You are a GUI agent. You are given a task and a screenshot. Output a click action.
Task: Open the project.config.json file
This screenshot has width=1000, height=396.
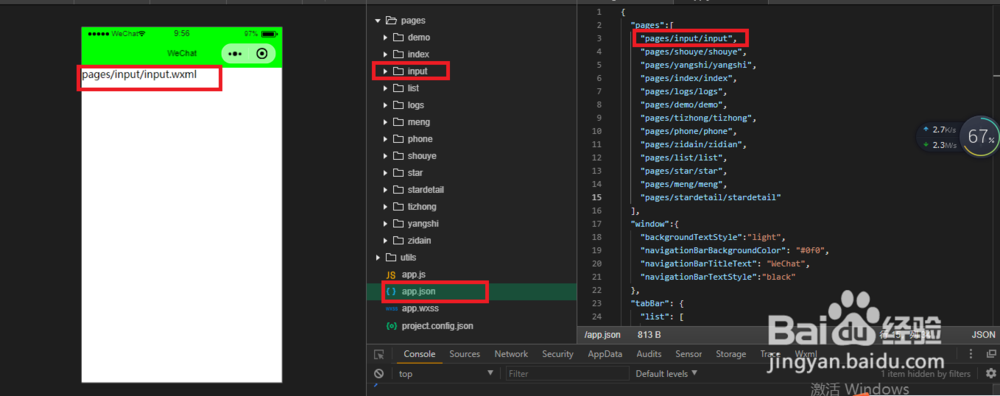437,326
